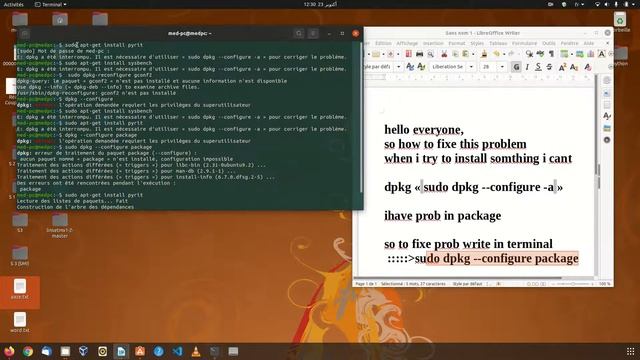Adjust the zoom slider in Writer status bar
640x360 pixels.
click(572, 284)
